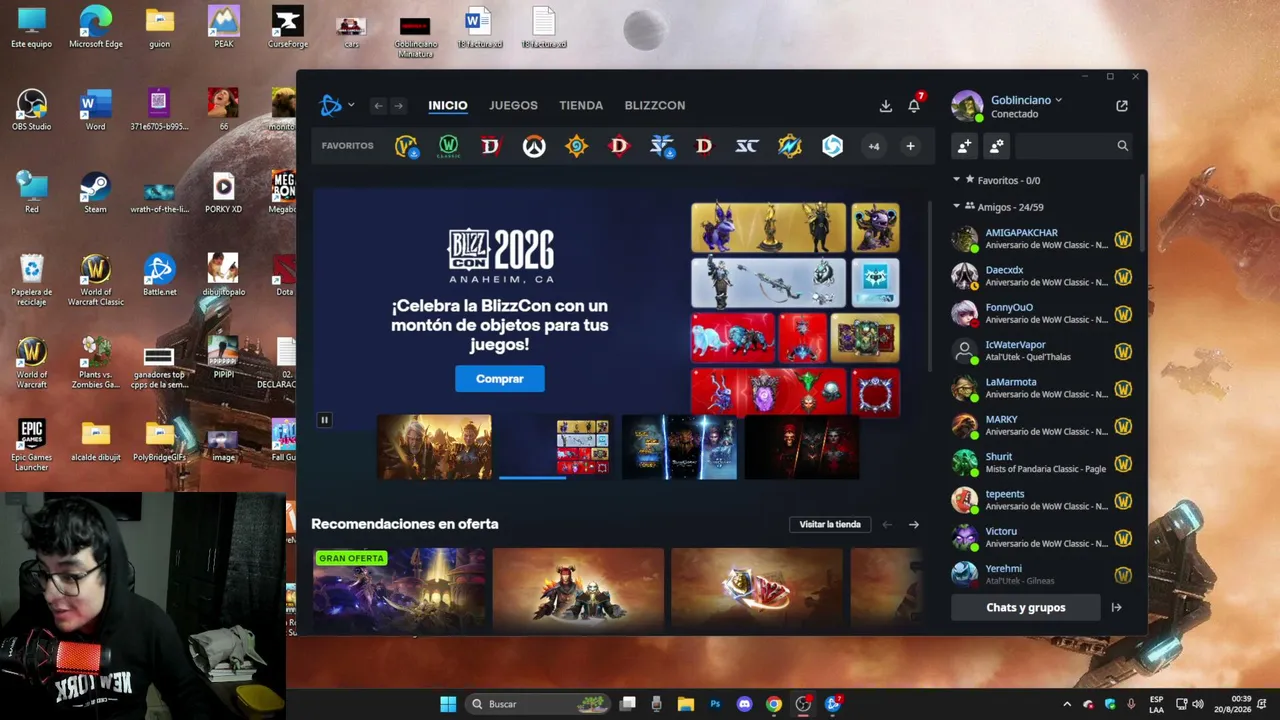
Task: Pop out the friends panel window
Action: 1122,105
